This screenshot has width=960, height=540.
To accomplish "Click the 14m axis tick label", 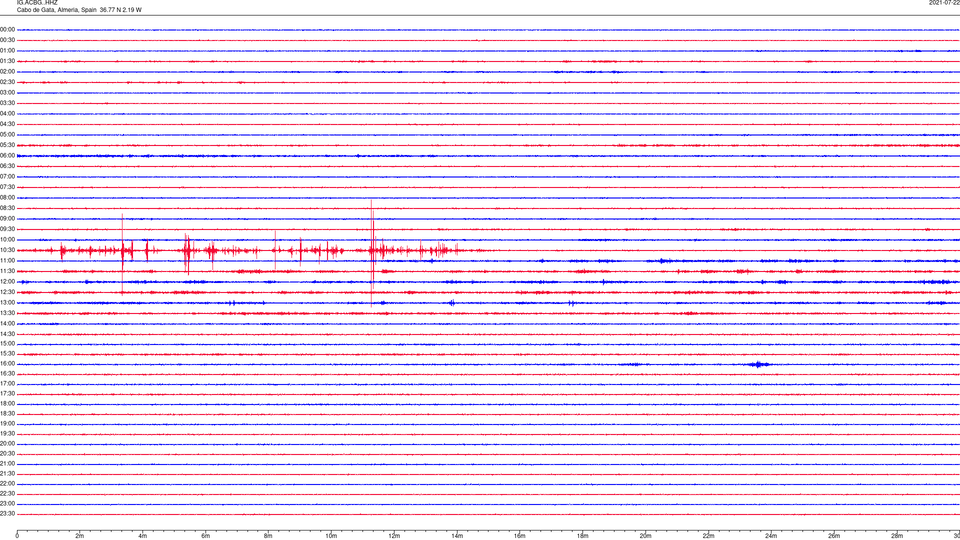I will tap(457, 536).
